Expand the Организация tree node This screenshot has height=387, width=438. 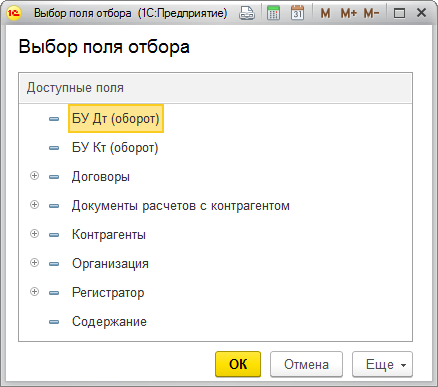(34, 263)
